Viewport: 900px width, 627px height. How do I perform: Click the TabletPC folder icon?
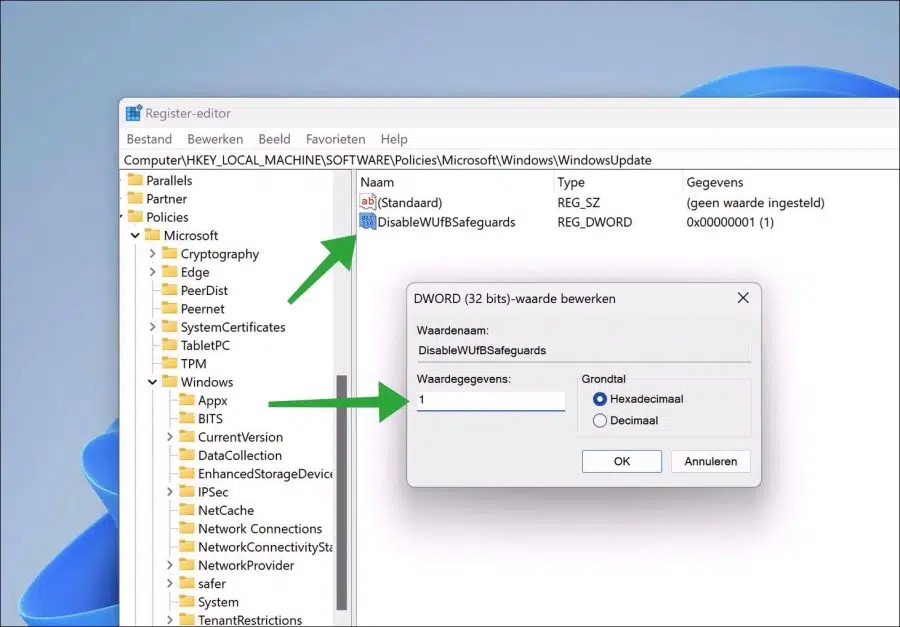tap(170, 345)
